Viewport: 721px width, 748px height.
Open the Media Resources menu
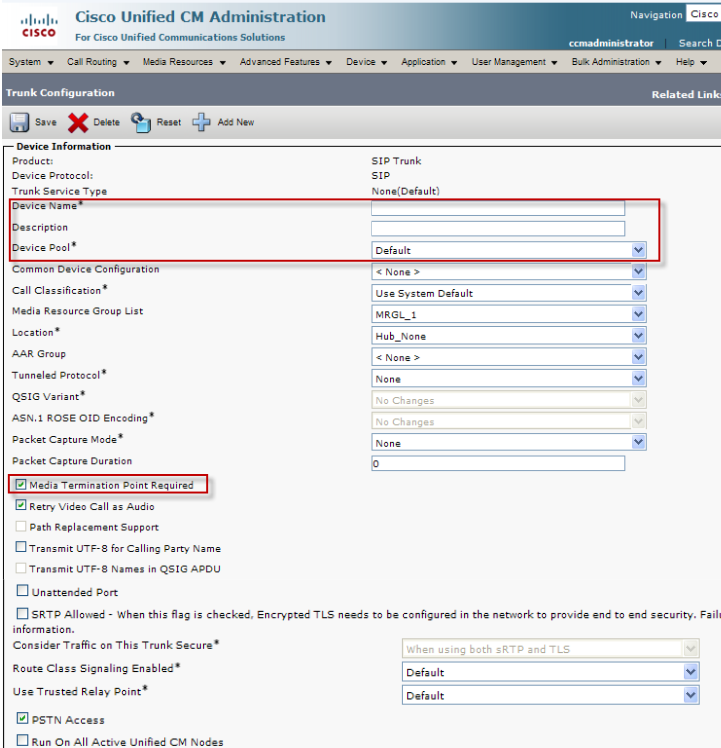point(184,62)
